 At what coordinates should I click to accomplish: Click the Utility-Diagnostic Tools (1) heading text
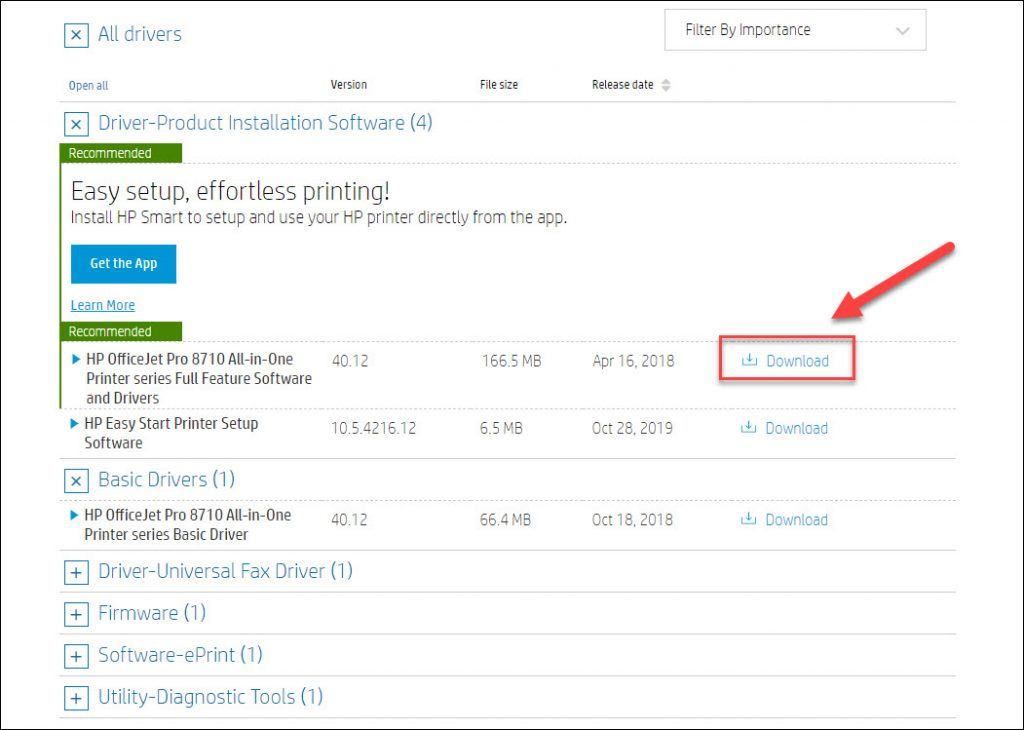pos(210,697)
